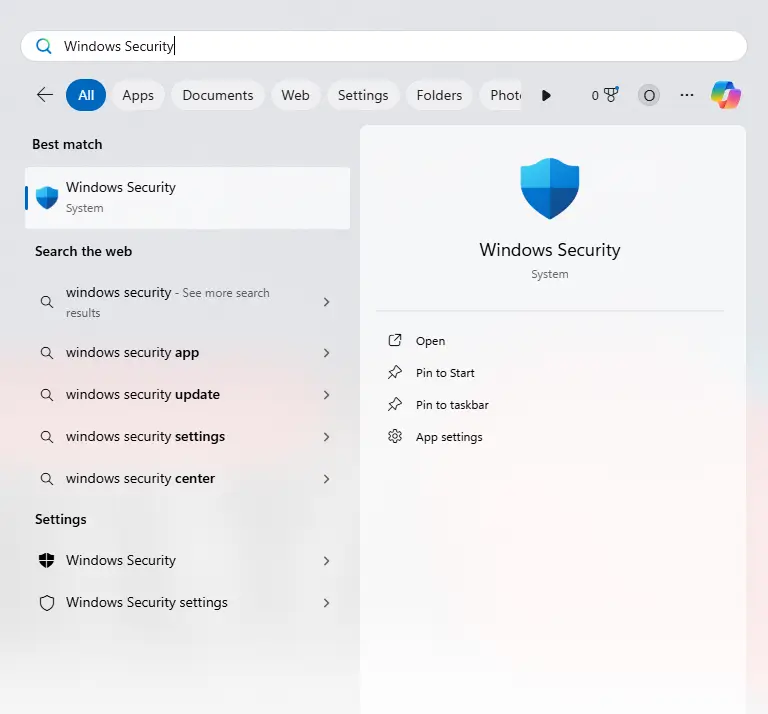
Task: Click in the search text field
Action: [x=384, y=46]
